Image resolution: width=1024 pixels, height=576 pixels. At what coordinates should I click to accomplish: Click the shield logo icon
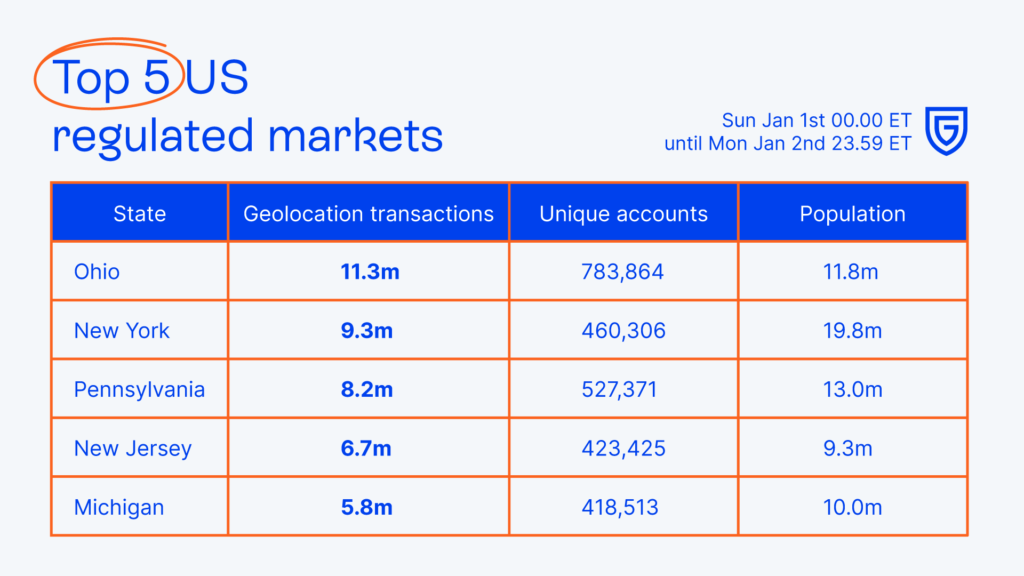click(x=945, y=131)
